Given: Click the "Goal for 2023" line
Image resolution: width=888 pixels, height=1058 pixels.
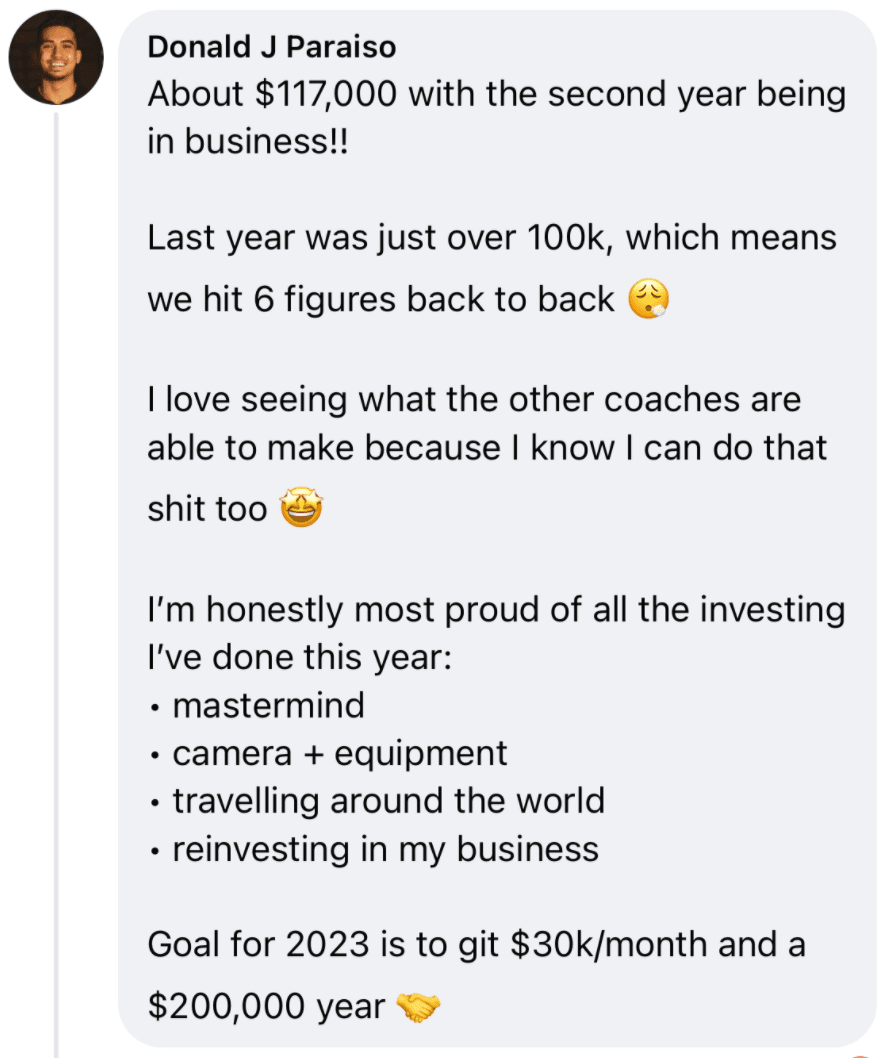Looking at the screenshot, I should [476, 944].
